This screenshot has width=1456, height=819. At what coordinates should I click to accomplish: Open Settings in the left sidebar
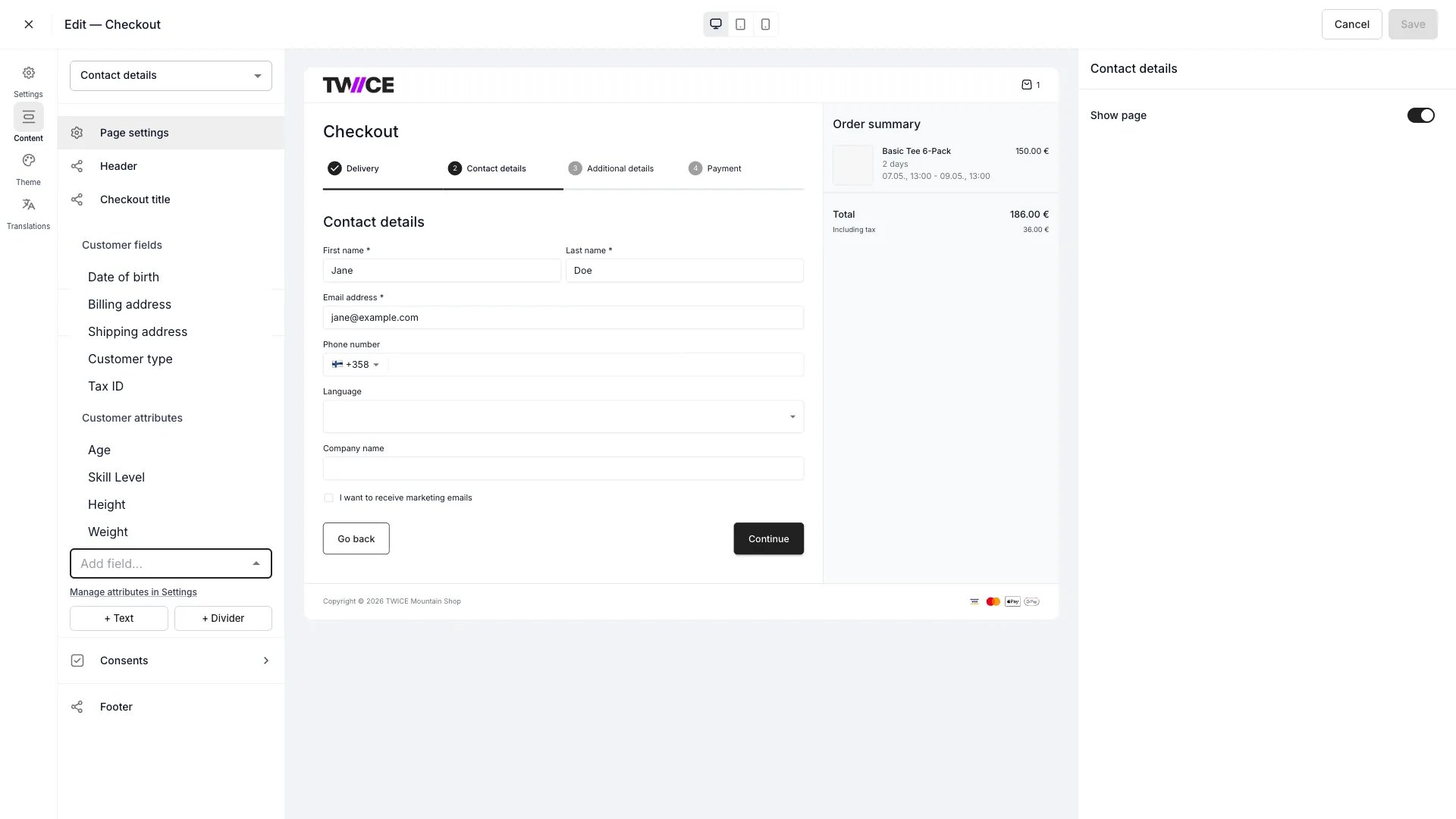pyautogui.click(x=28, y=81)
